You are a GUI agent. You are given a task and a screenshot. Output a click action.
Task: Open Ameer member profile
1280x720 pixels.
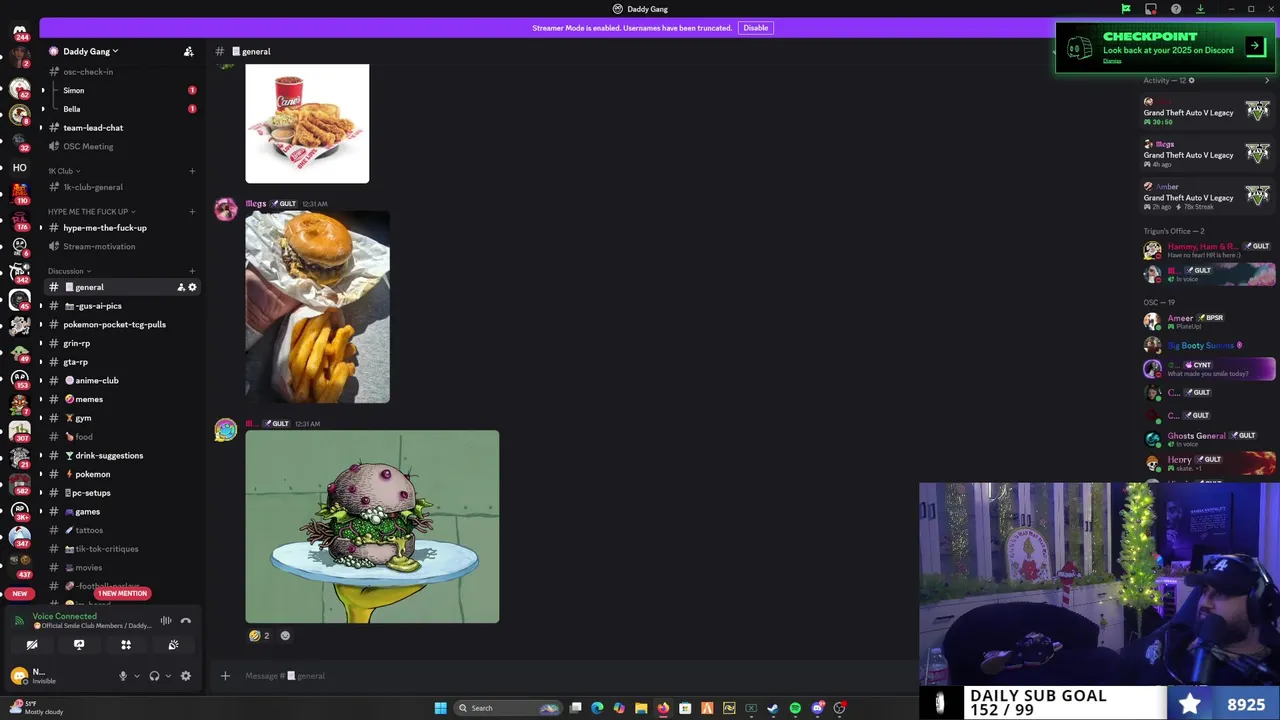(x=1208, y=321)
